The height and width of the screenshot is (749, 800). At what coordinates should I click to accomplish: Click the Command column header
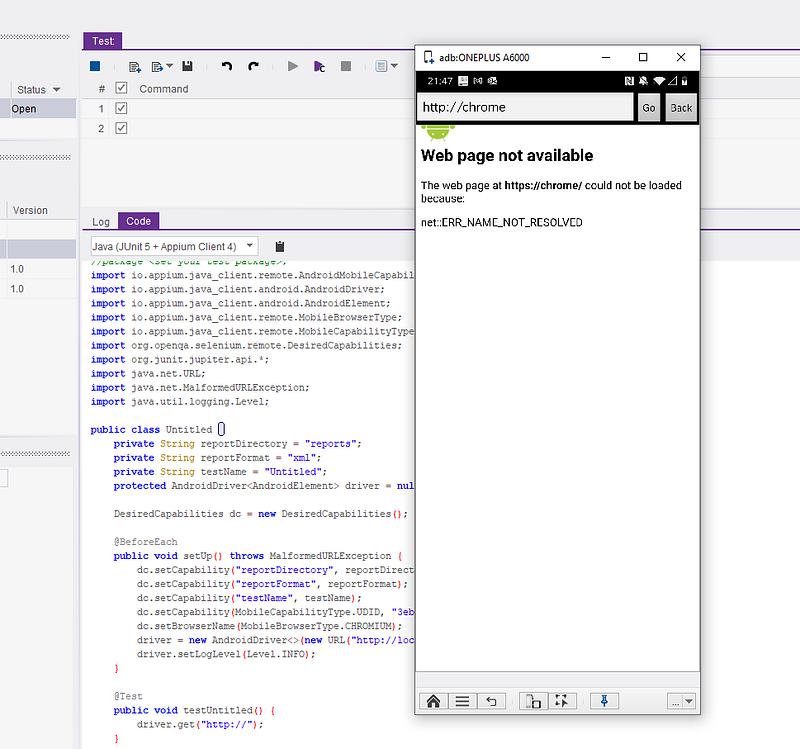tap(164, 89)
